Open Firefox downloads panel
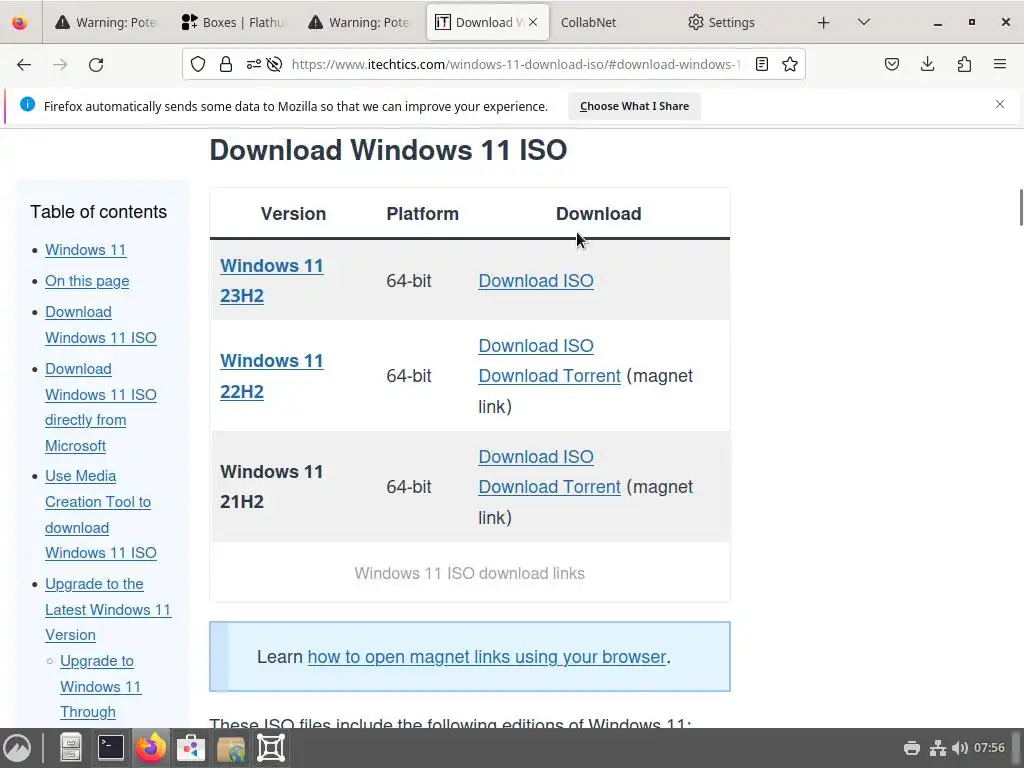This screenshot has width=1024, height=768. 927,64
